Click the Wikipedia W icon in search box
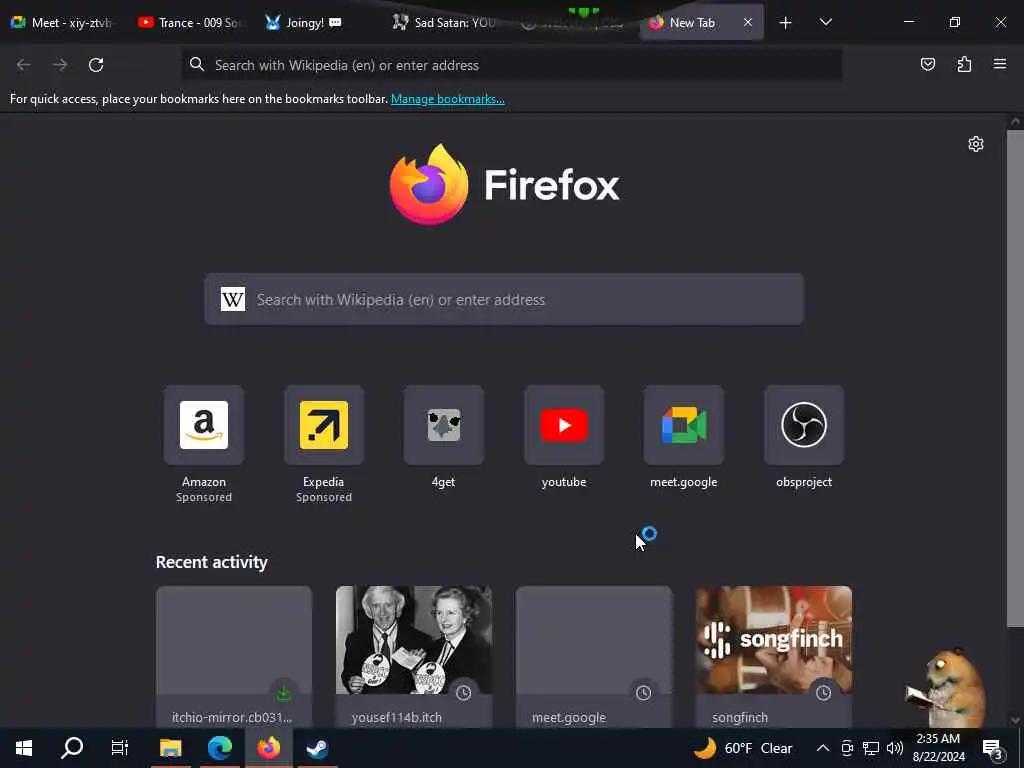The height and width of the screenshot is (768, 1024). click(x=233, y=299)
